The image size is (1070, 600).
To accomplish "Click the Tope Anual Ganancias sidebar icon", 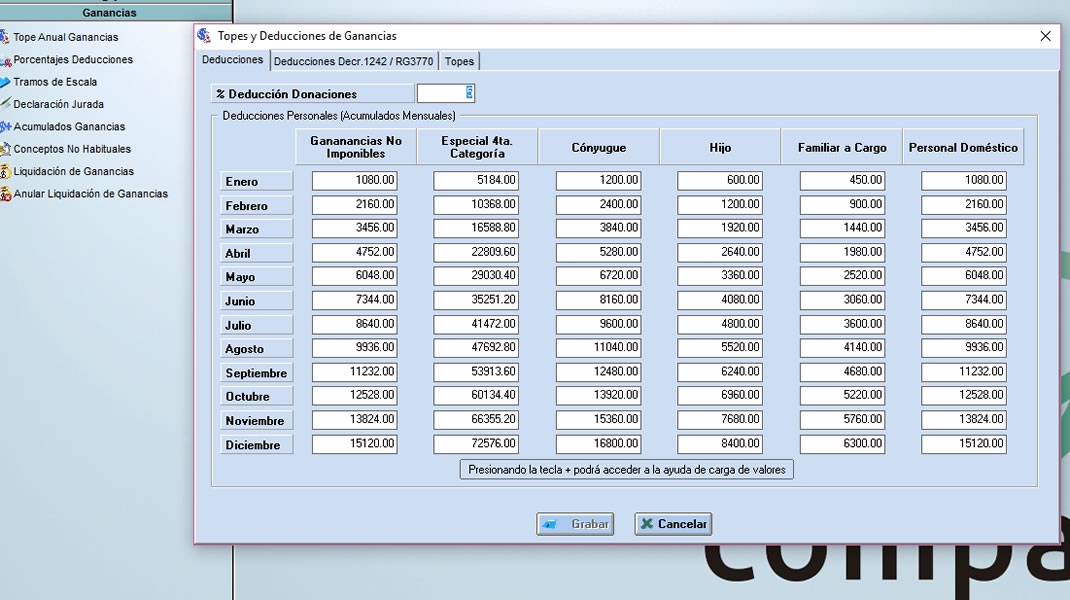I will (x=5, y=37).
